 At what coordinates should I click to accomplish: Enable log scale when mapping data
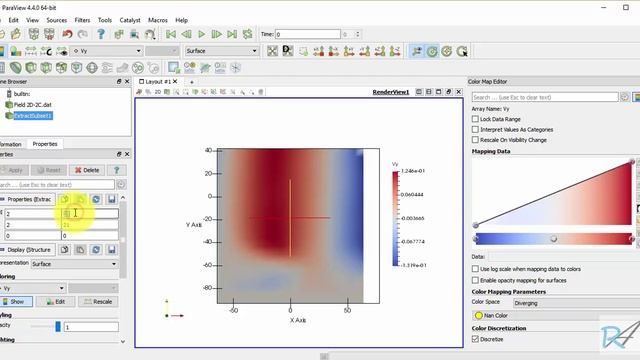pyautogui.click(x=475, y=269)
